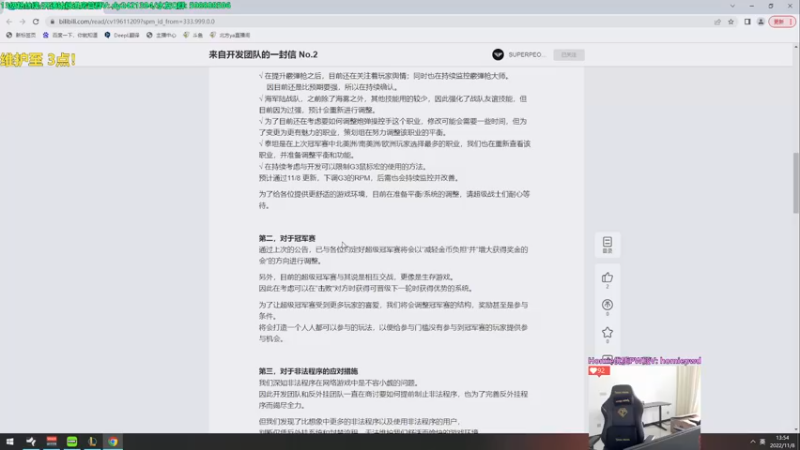Click the coin icon in the sidebar
Image resolution: width=800 pixels, height=450 pixels.
607,305
